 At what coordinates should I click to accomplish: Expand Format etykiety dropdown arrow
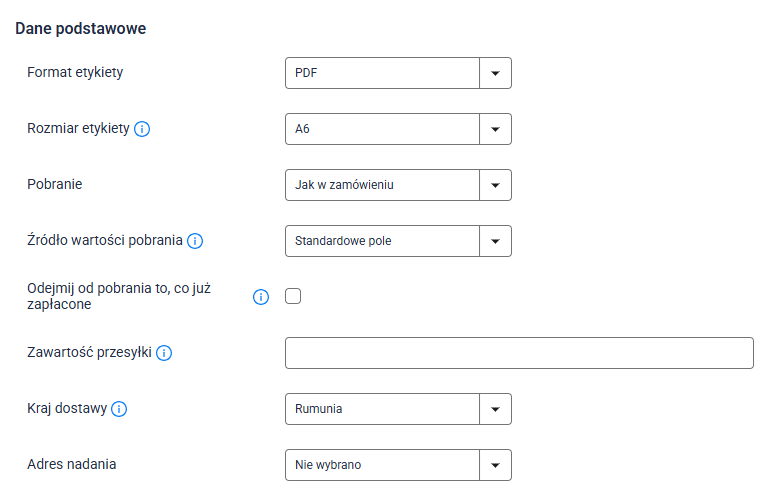point(495,73)
